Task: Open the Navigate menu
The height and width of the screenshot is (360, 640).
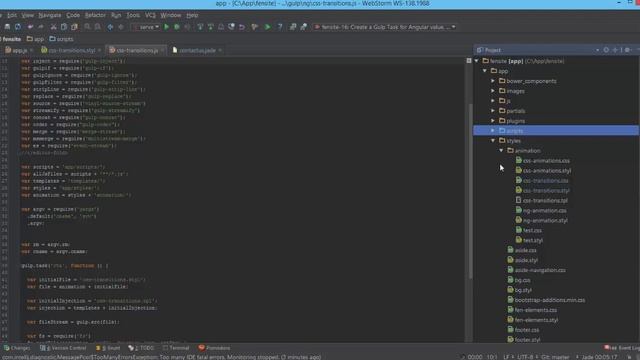Action: coord(50,15)
